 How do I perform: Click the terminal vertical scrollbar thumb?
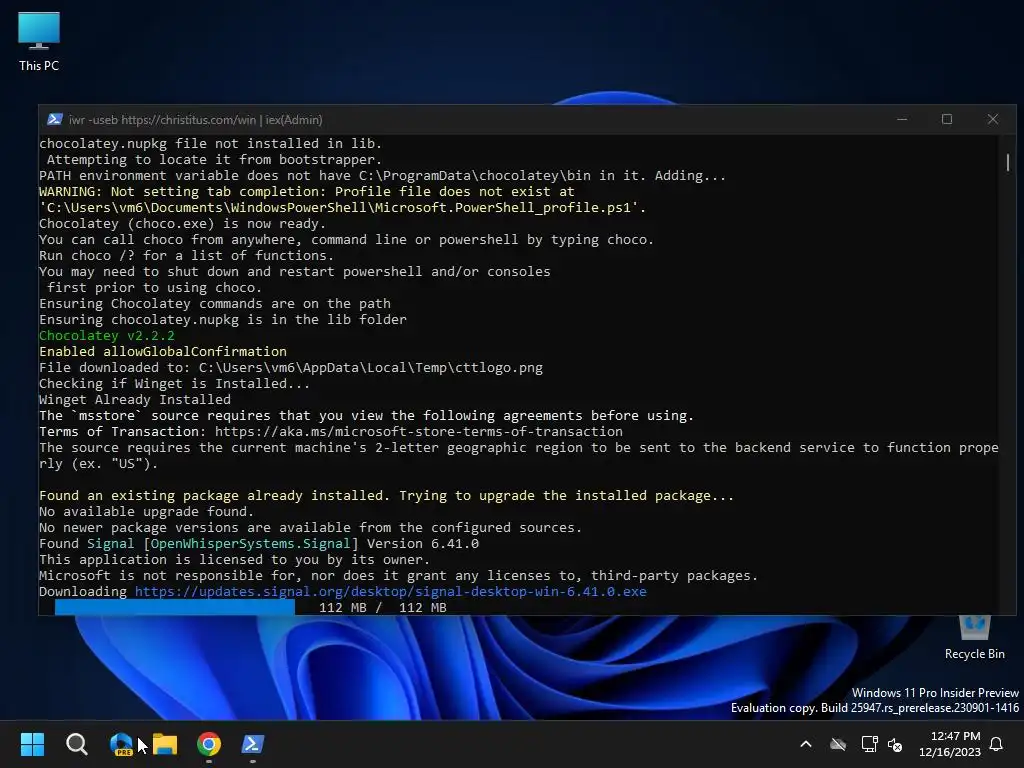pos(1008,162)
